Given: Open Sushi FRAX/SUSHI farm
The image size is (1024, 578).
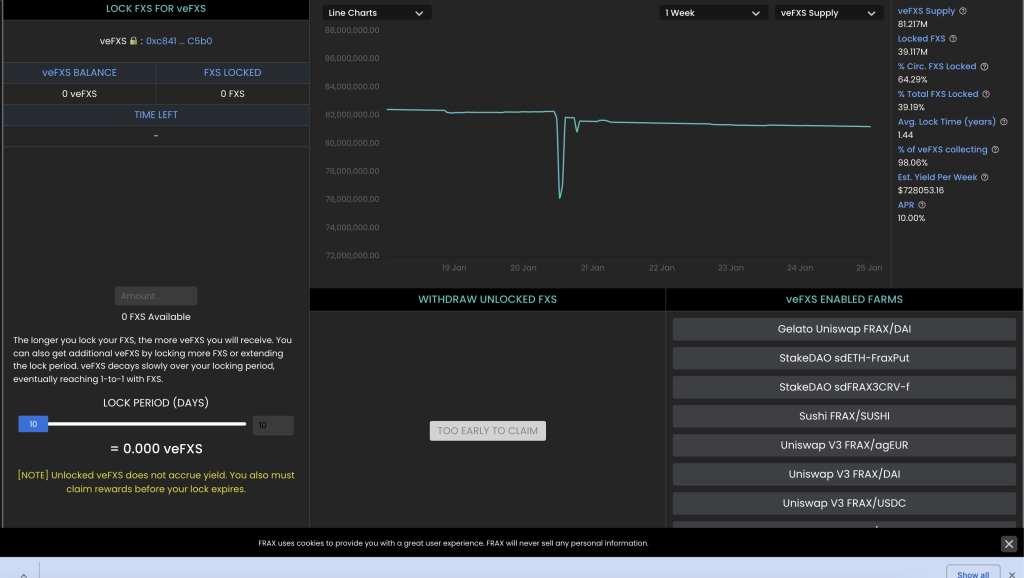Looking at the screenshot, I should [844, 416].
